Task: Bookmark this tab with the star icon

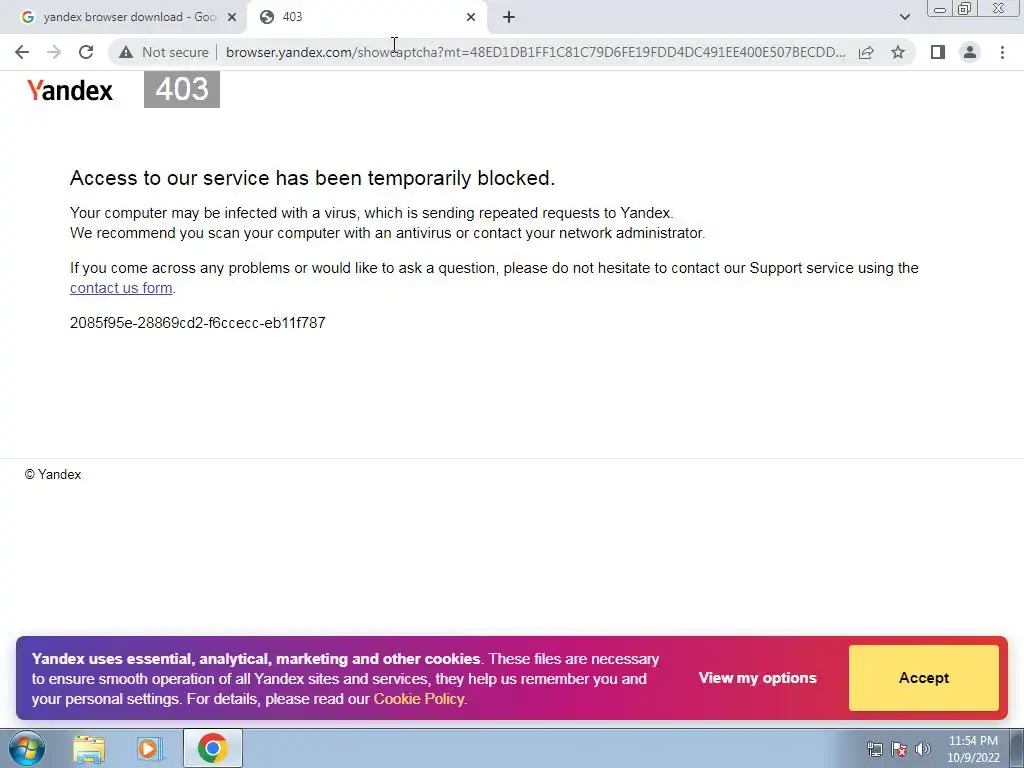Action: click(x=898, y=52)
